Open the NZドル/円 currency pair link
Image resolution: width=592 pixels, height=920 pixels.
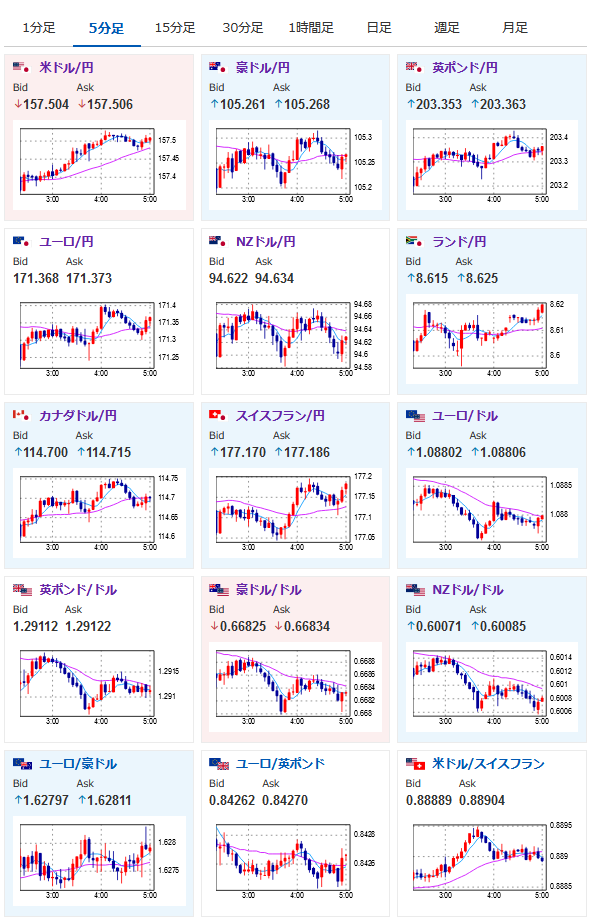click(265, 241)
